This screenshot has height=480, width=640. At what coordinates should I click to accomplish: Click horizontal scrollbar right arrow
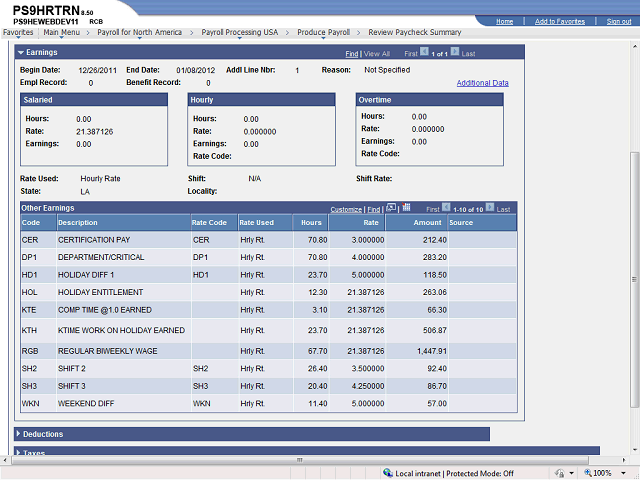(x=624, y=460)
